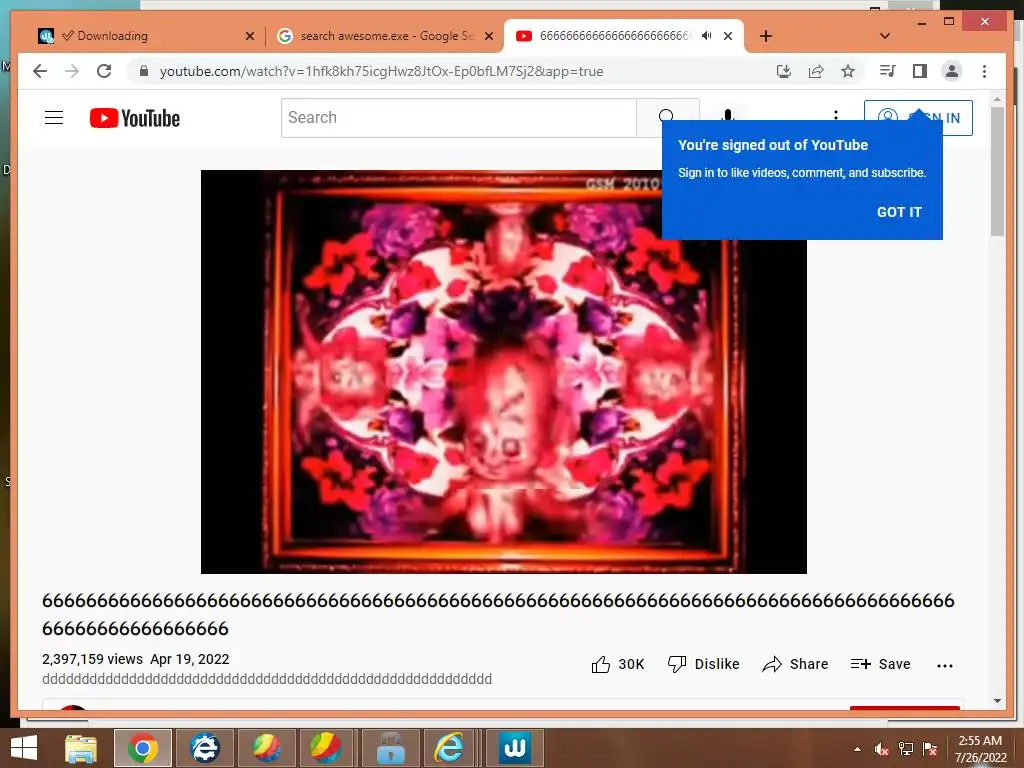Expand the ddddd video description text
This screenshot has width=1024, height=768.
pos(267,679)
